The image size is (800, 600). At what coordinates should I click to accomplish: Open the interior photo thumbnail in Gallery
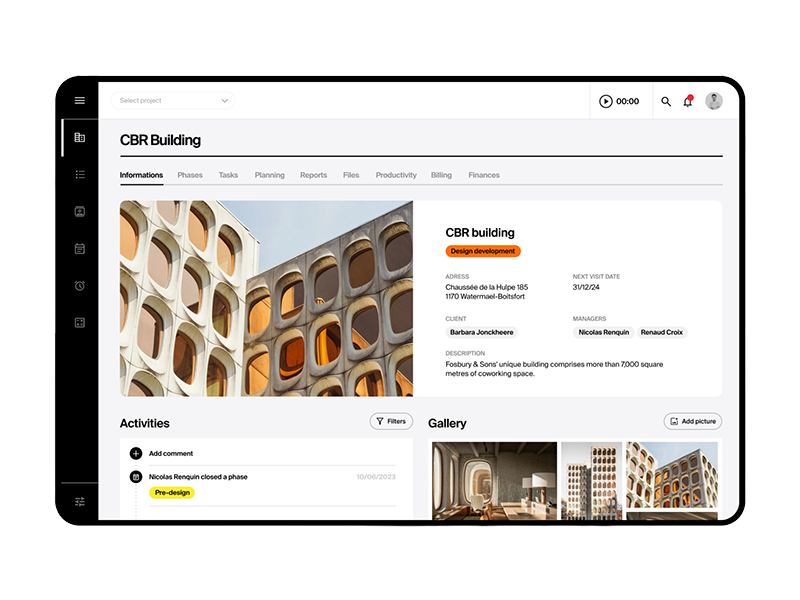pos(494,480)
